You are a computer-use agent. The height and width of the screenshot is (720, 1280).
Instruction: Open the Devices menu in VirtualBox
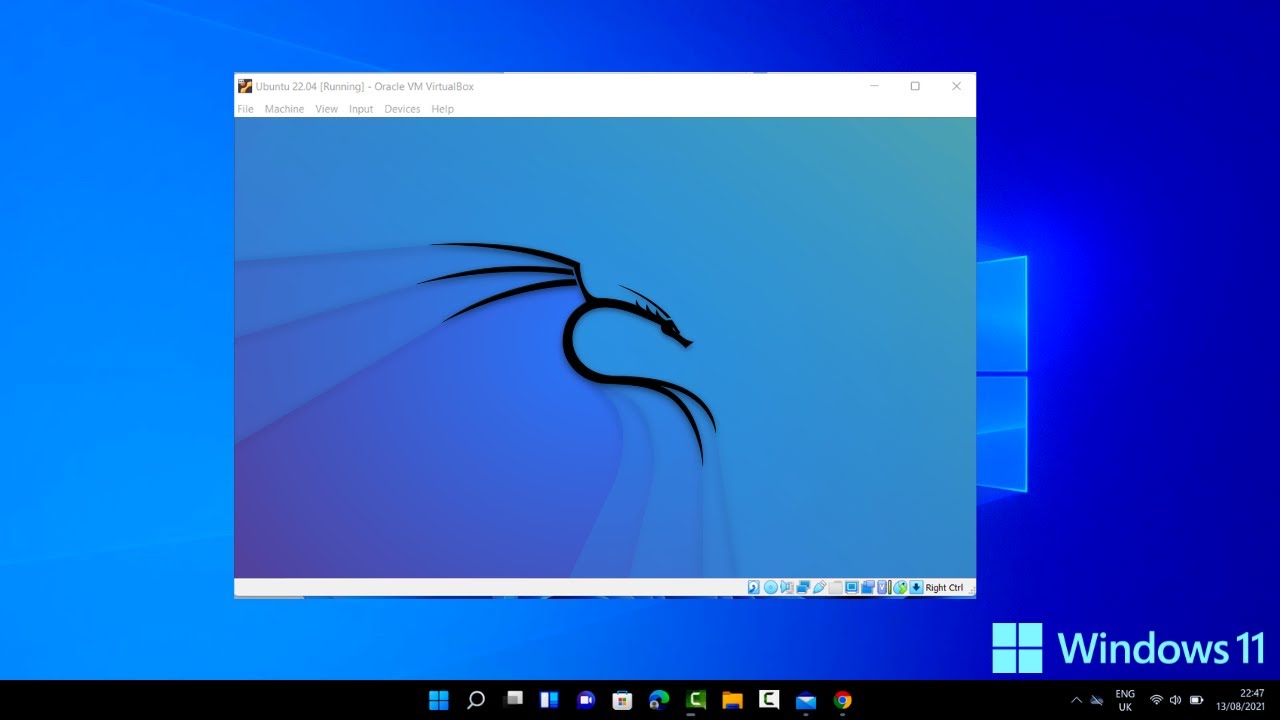tap(402, 109)
